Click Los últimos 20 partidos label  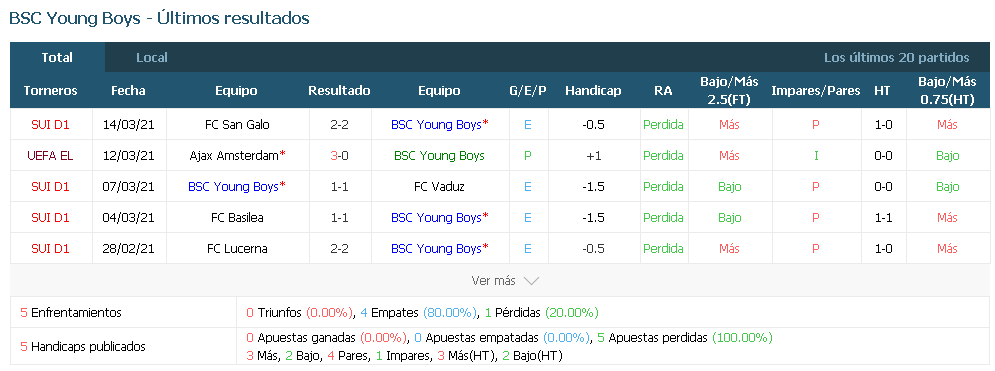tap(897, 58)
